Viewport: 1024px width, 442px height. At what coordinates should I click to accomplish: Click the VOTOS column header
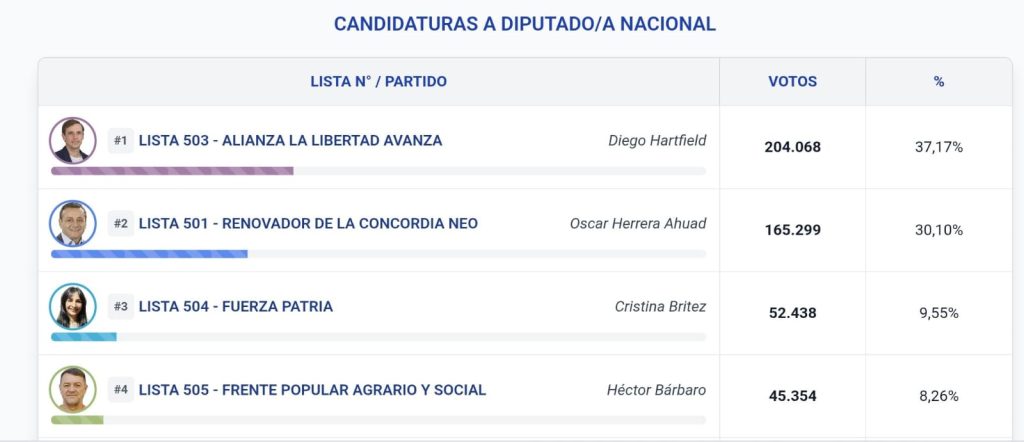point(792,82)
